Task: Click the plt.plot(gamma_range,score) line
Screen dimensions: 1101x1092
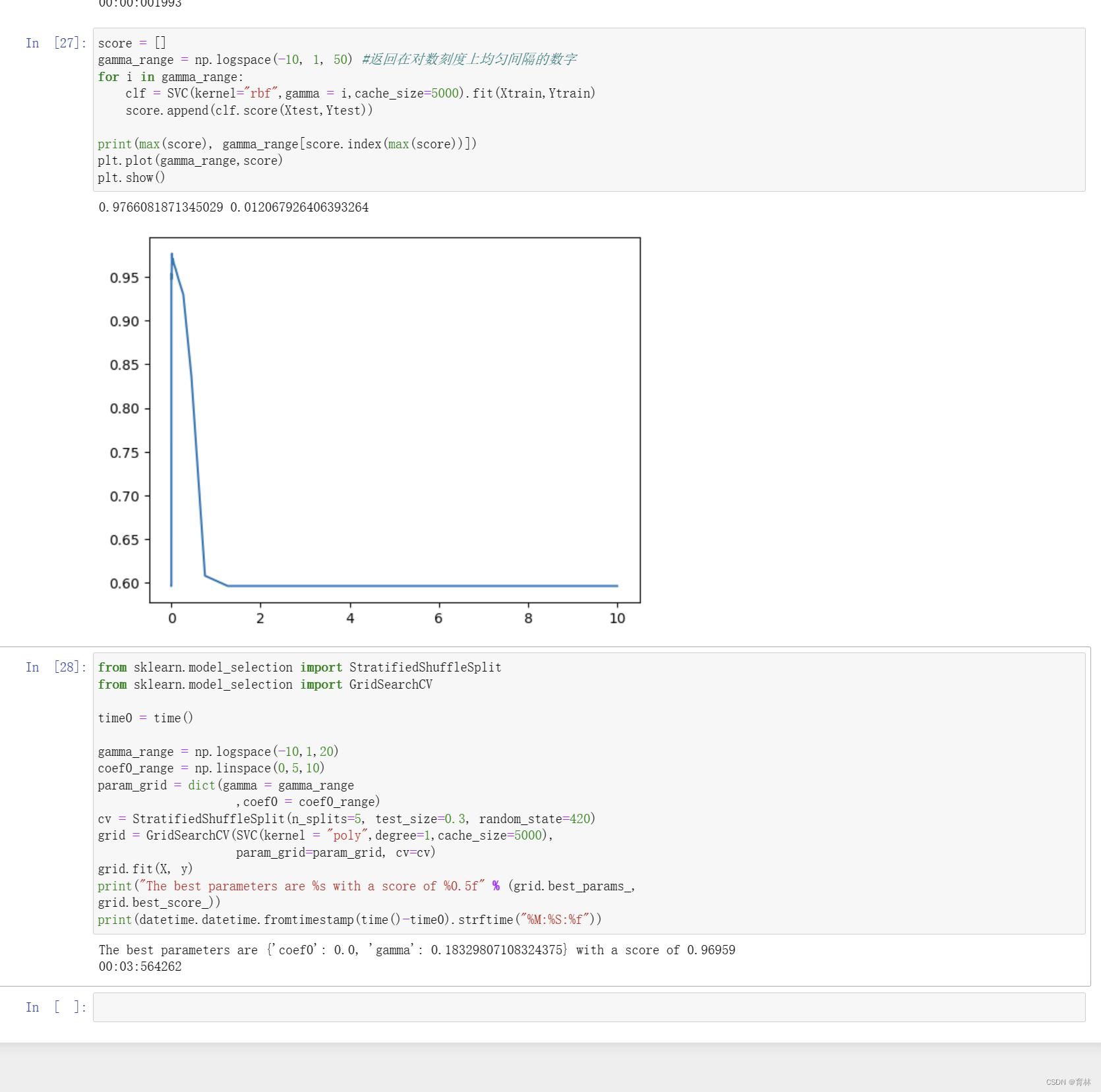Action: click(190, 160)
